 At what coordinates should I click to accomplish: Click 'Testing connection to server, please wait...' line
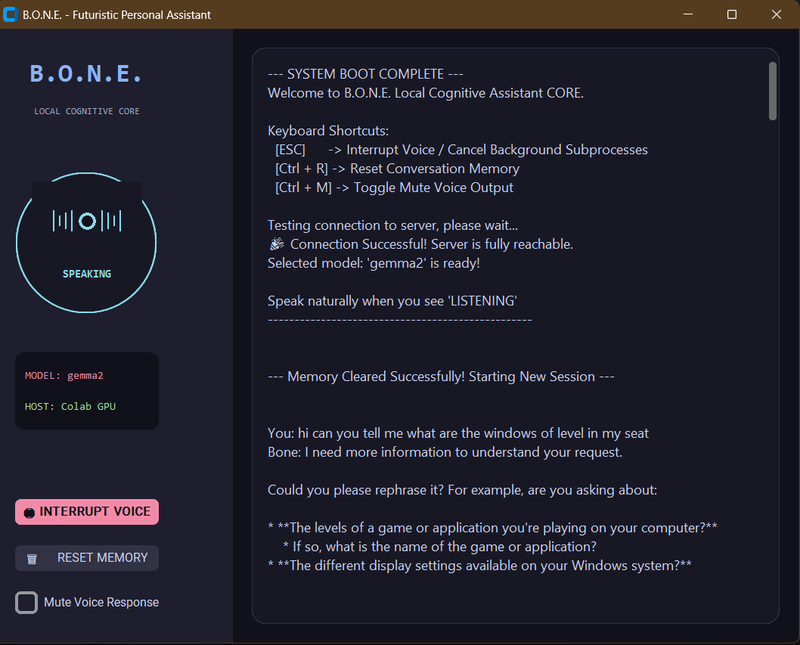point(393,225)
